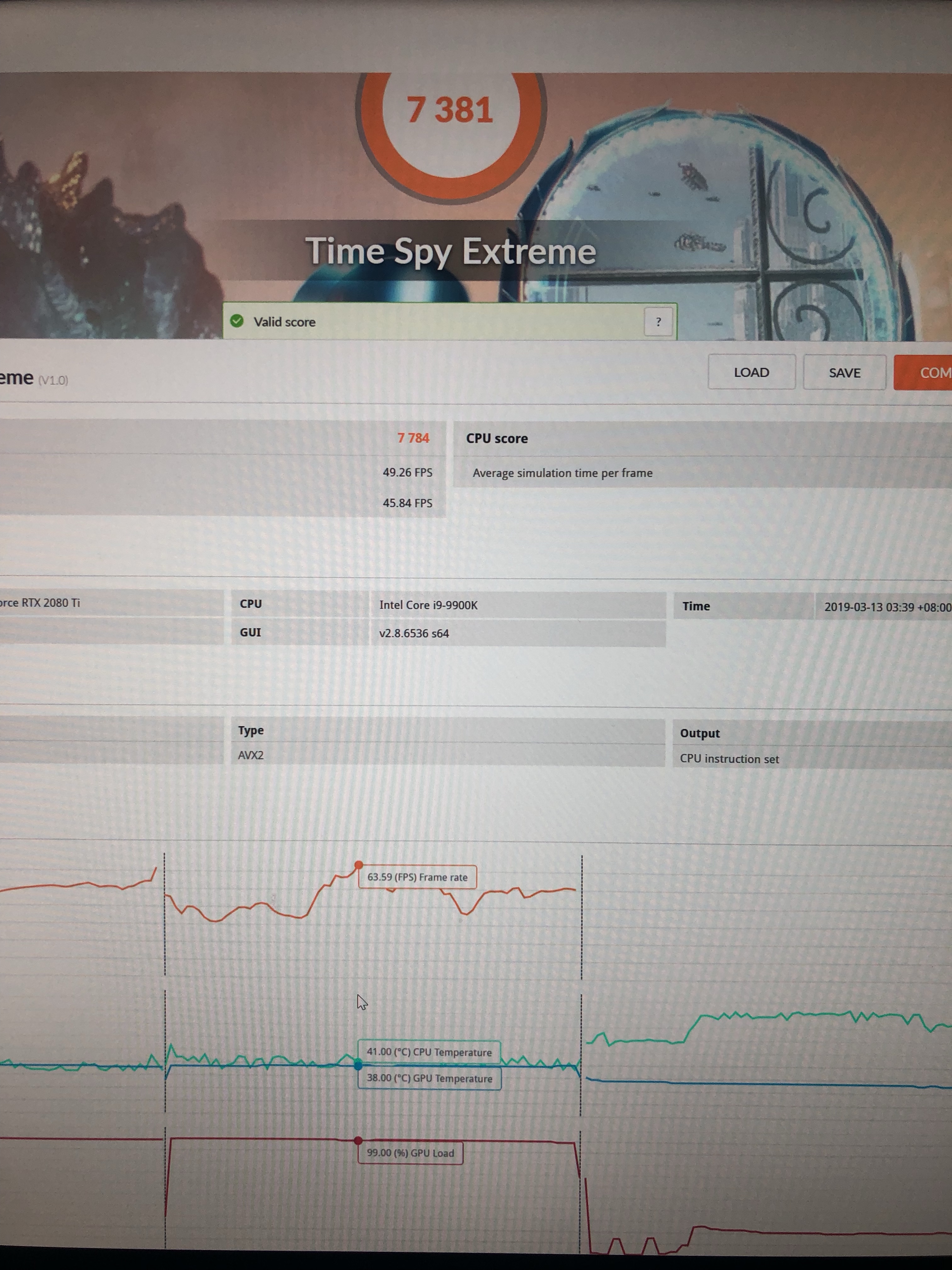Click the orange frame rate data point
952x1270 pixels.
pos(359,865)
